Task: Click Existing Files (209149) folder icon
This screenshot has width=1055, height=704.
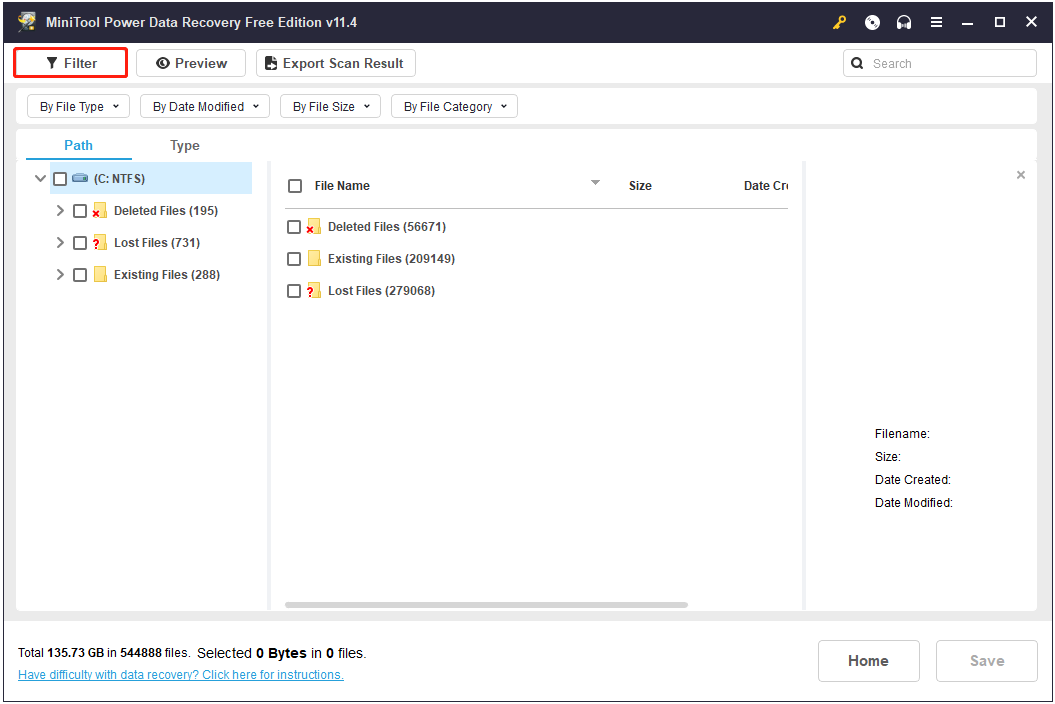Action: tap(314, 258)
